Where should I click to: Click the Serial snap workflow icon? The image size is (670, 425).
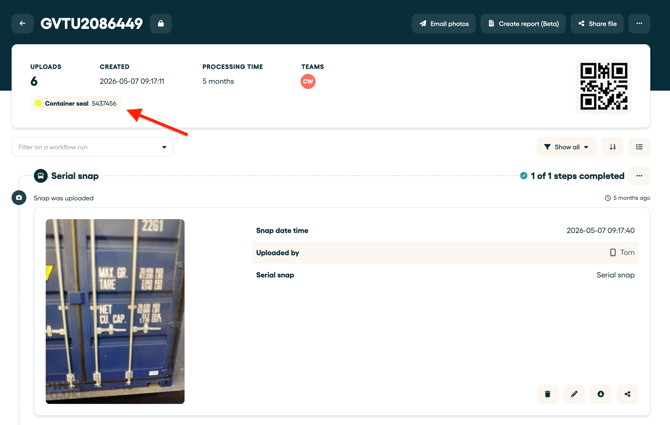[41, 176]
